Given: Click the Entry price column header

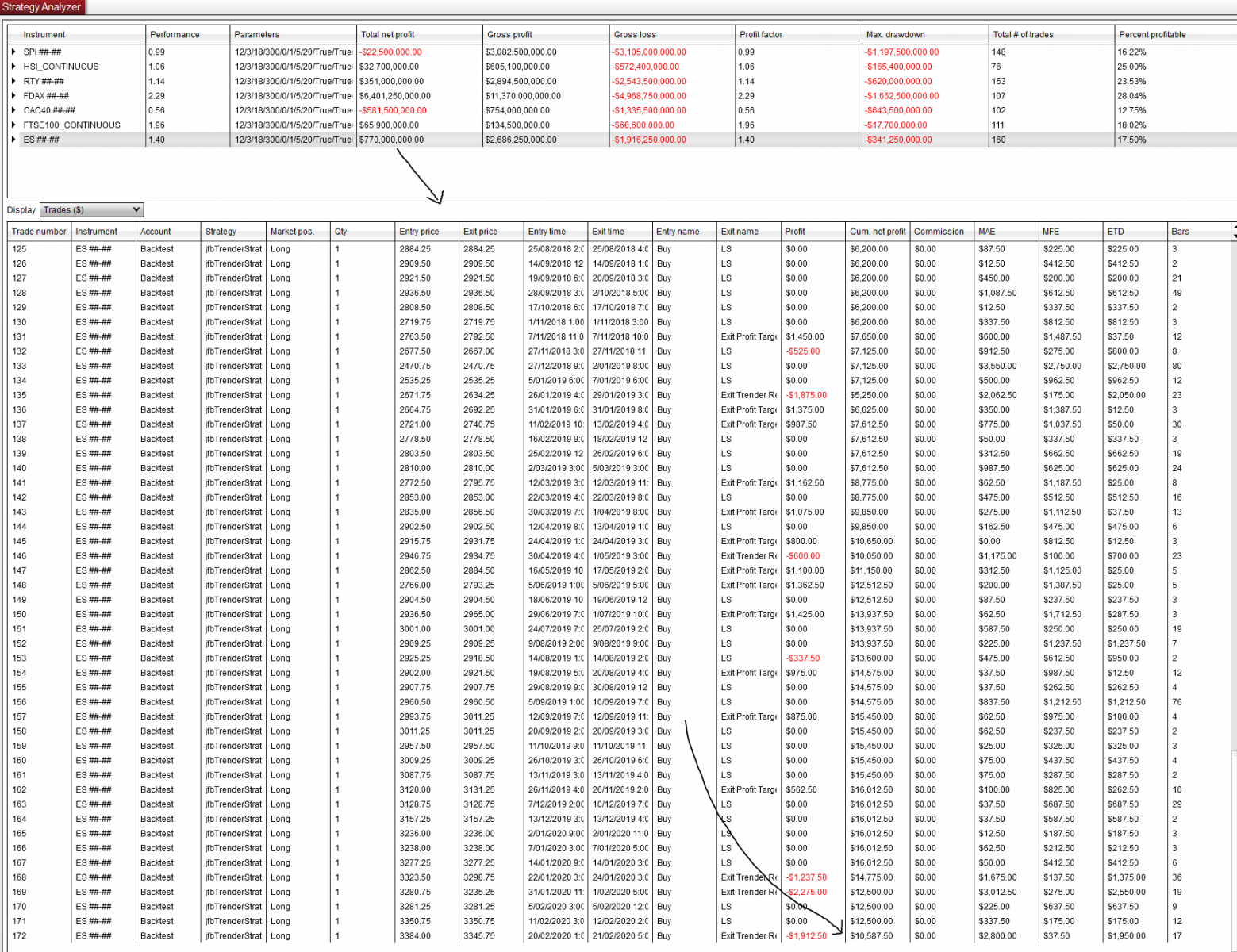Looking at the screenshot, I should (x=421, y=231).
